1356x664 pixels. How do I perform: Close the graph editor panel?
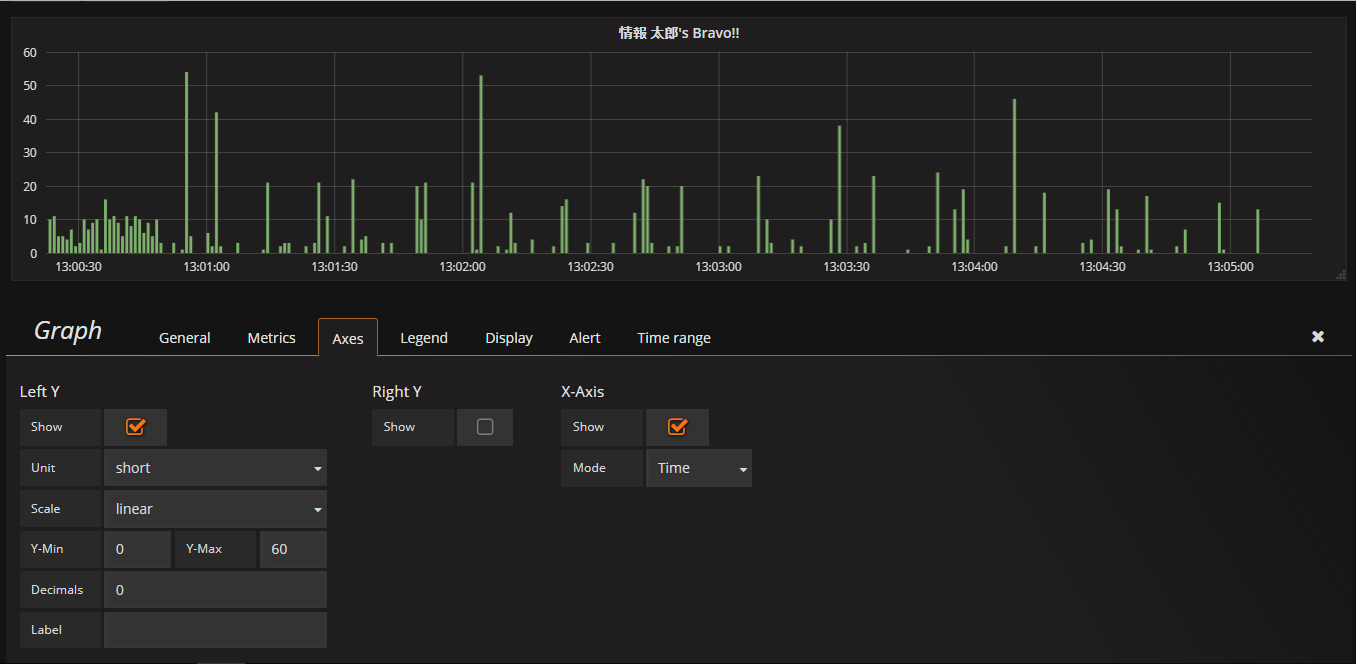[x=1317, y=337]
